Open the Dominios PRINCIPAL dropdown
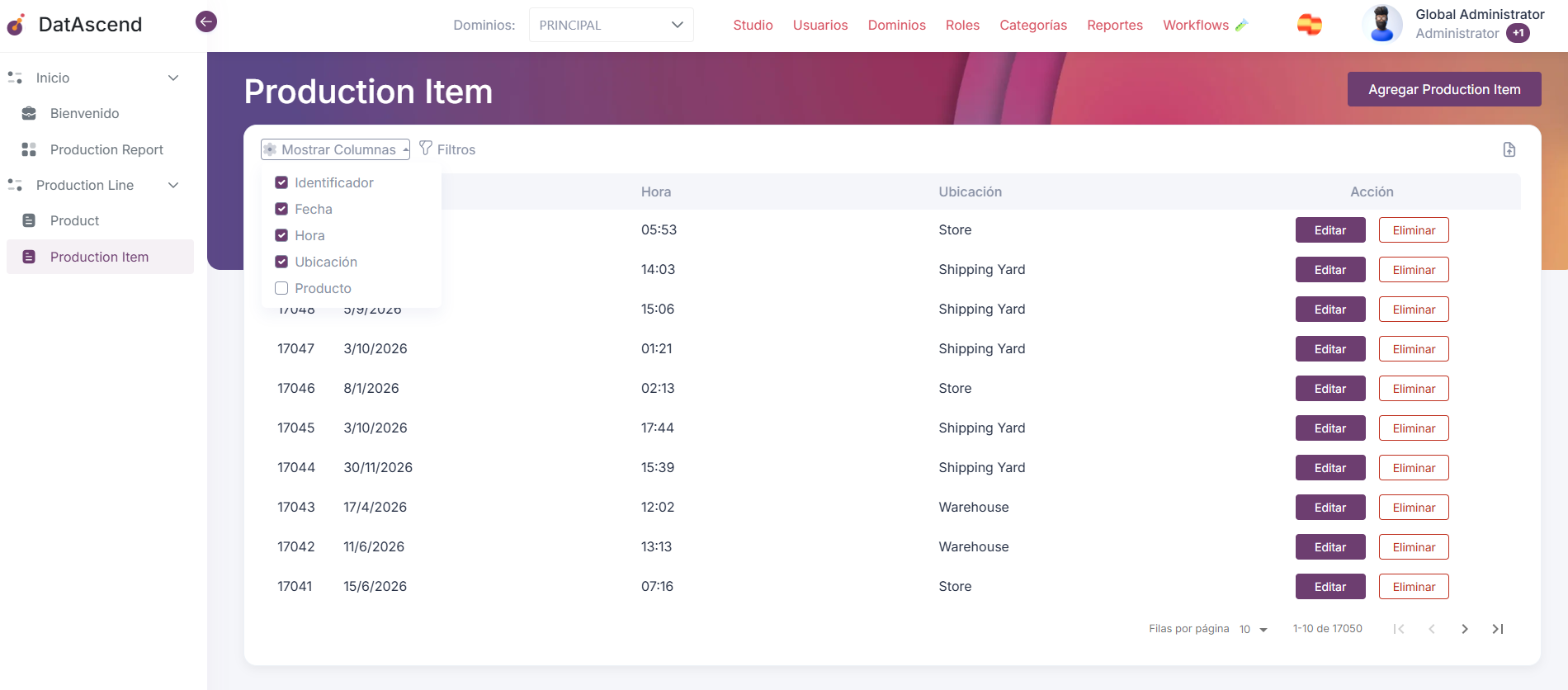 pyautogui.click(x=611, y=25)
